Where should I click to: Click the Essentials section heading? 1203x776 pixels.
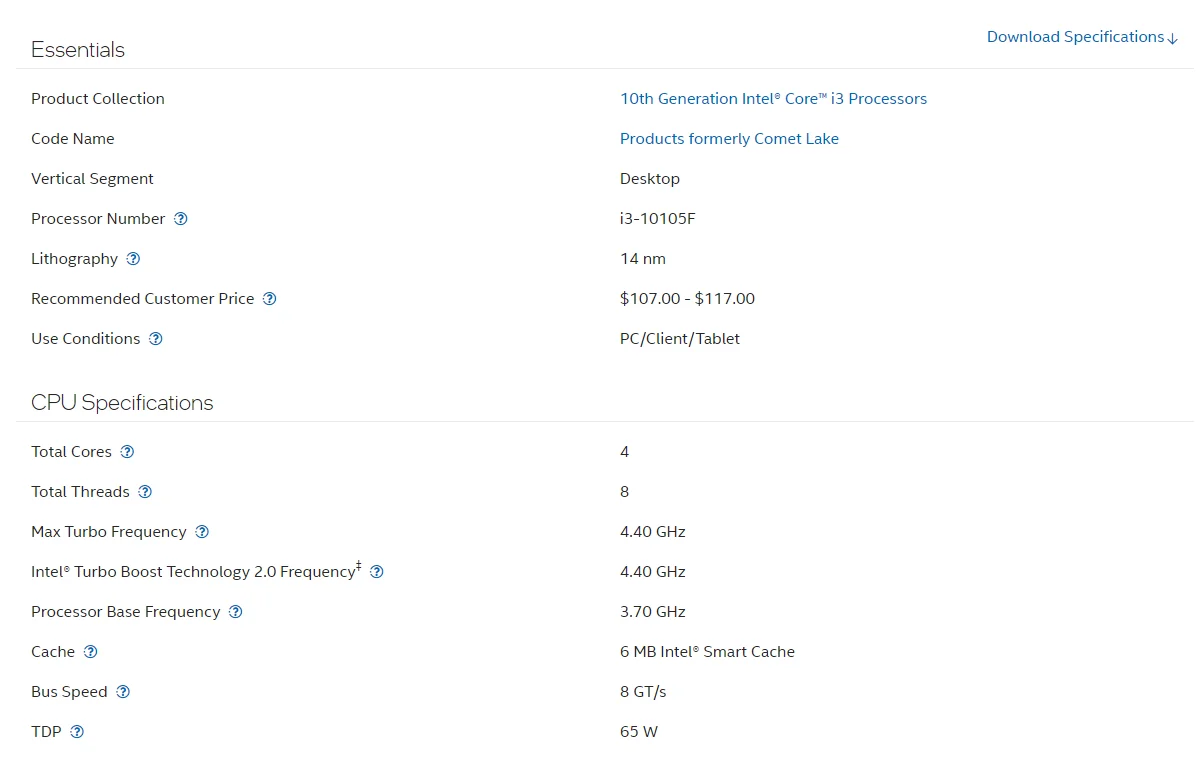78,50
